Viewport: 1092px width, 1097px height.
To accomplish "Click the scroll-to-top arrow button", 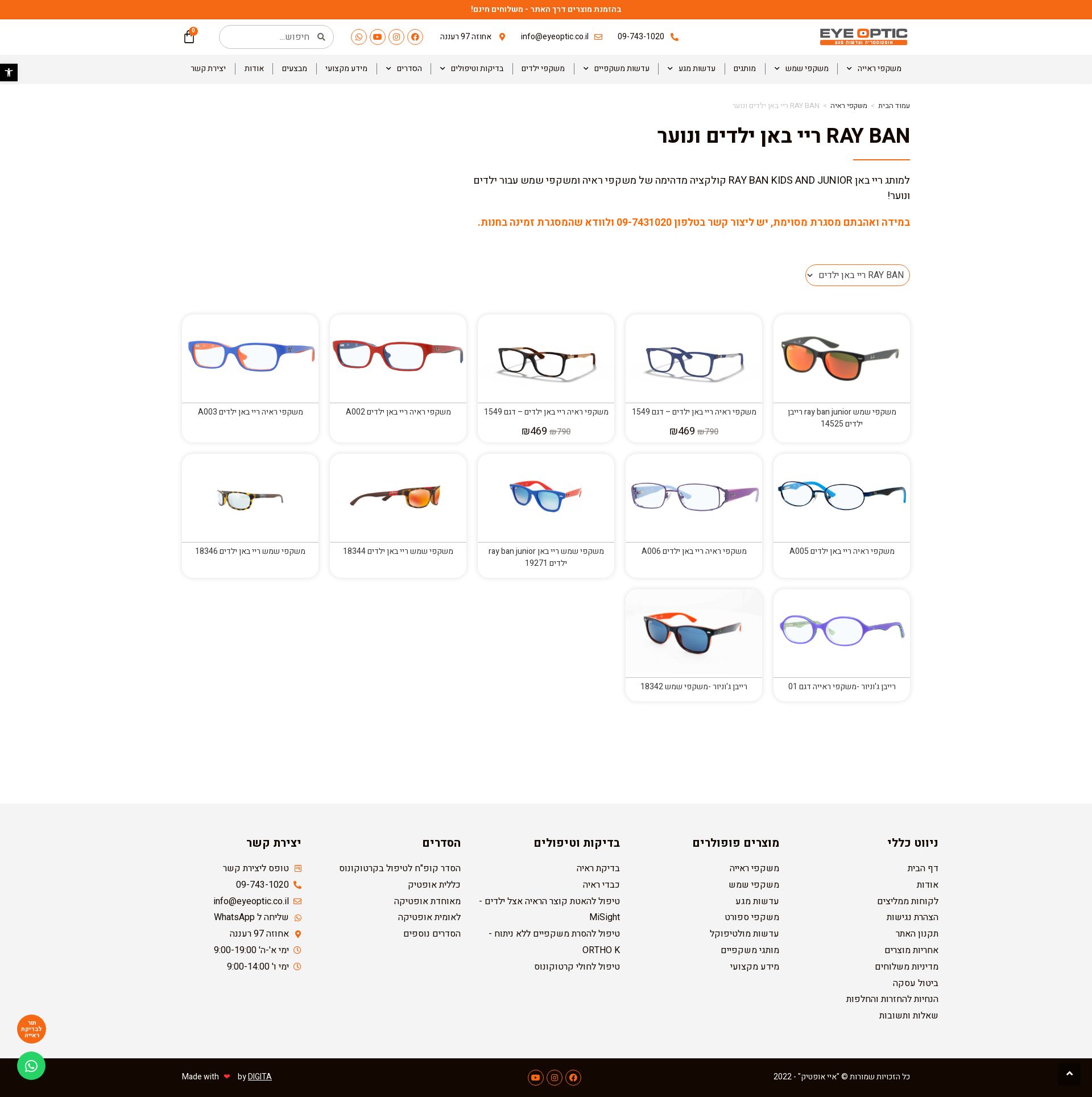I will [x=1069, y=1074].
